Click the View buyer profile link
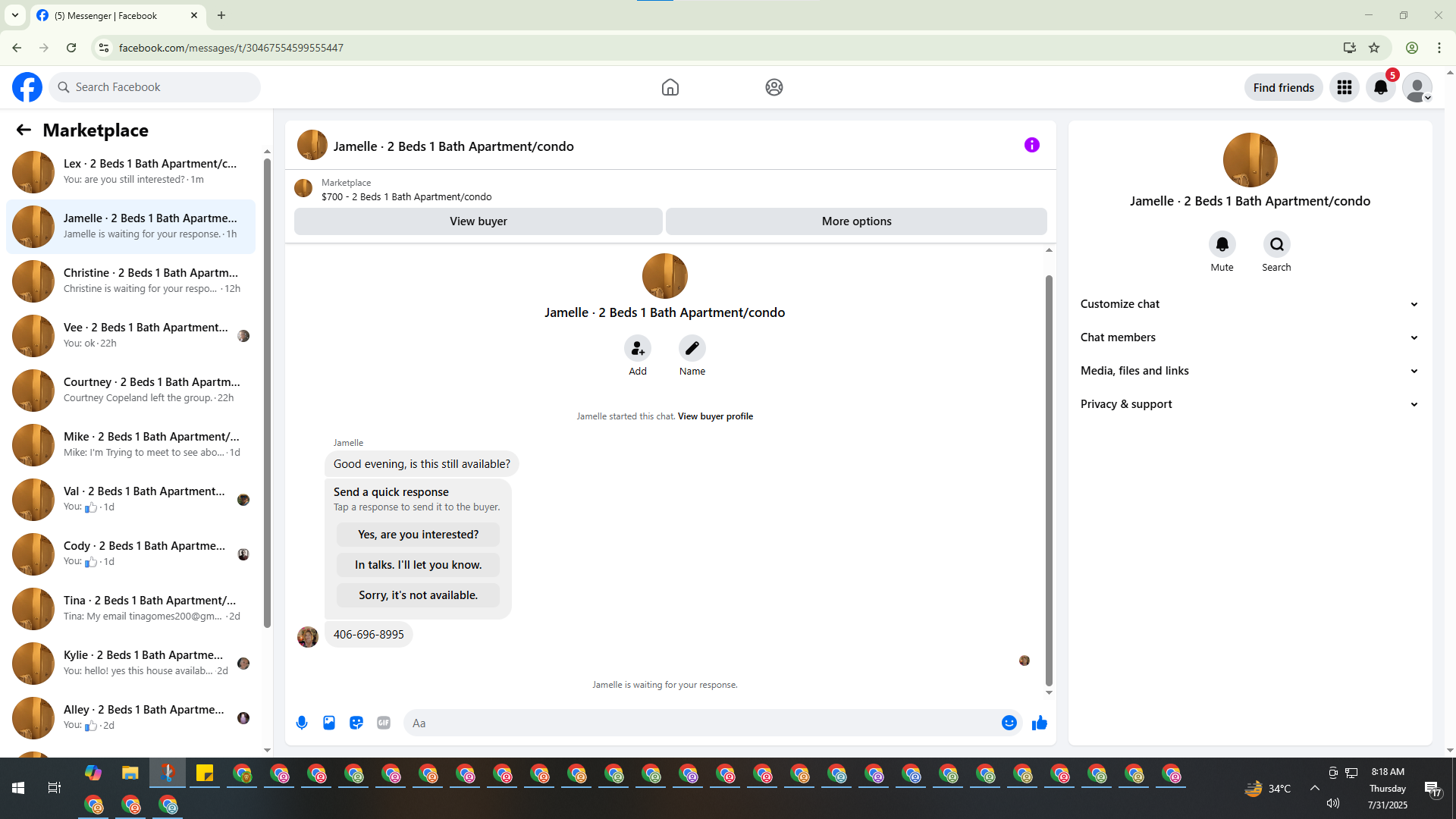 (x=714, y=416)
